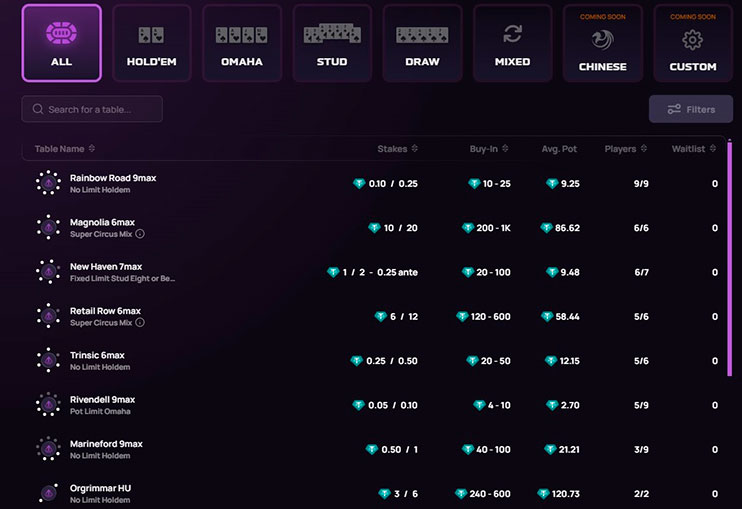Click the info icon on Retail Row's Super Circus Mix
Viewport: 742px width, 509px height.
140,323
